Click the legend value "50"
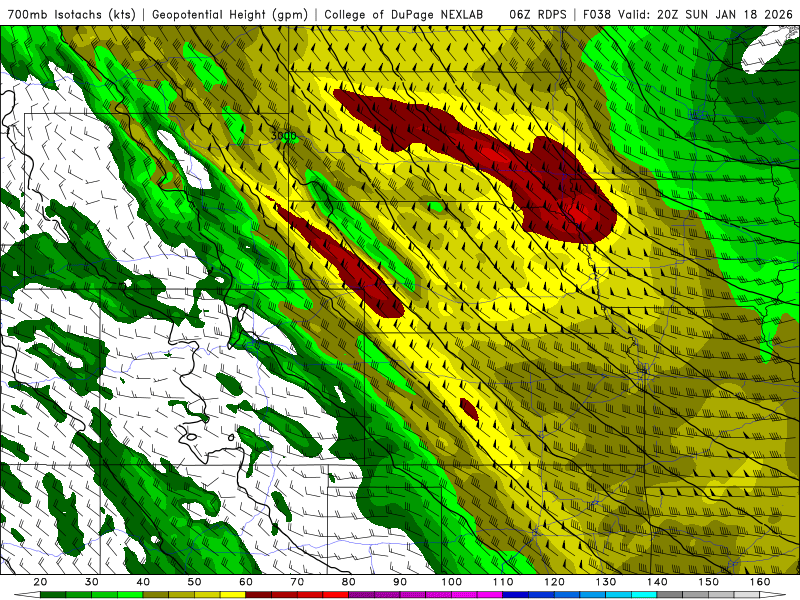Screen dimensions: 800x600 click(194, 582)
